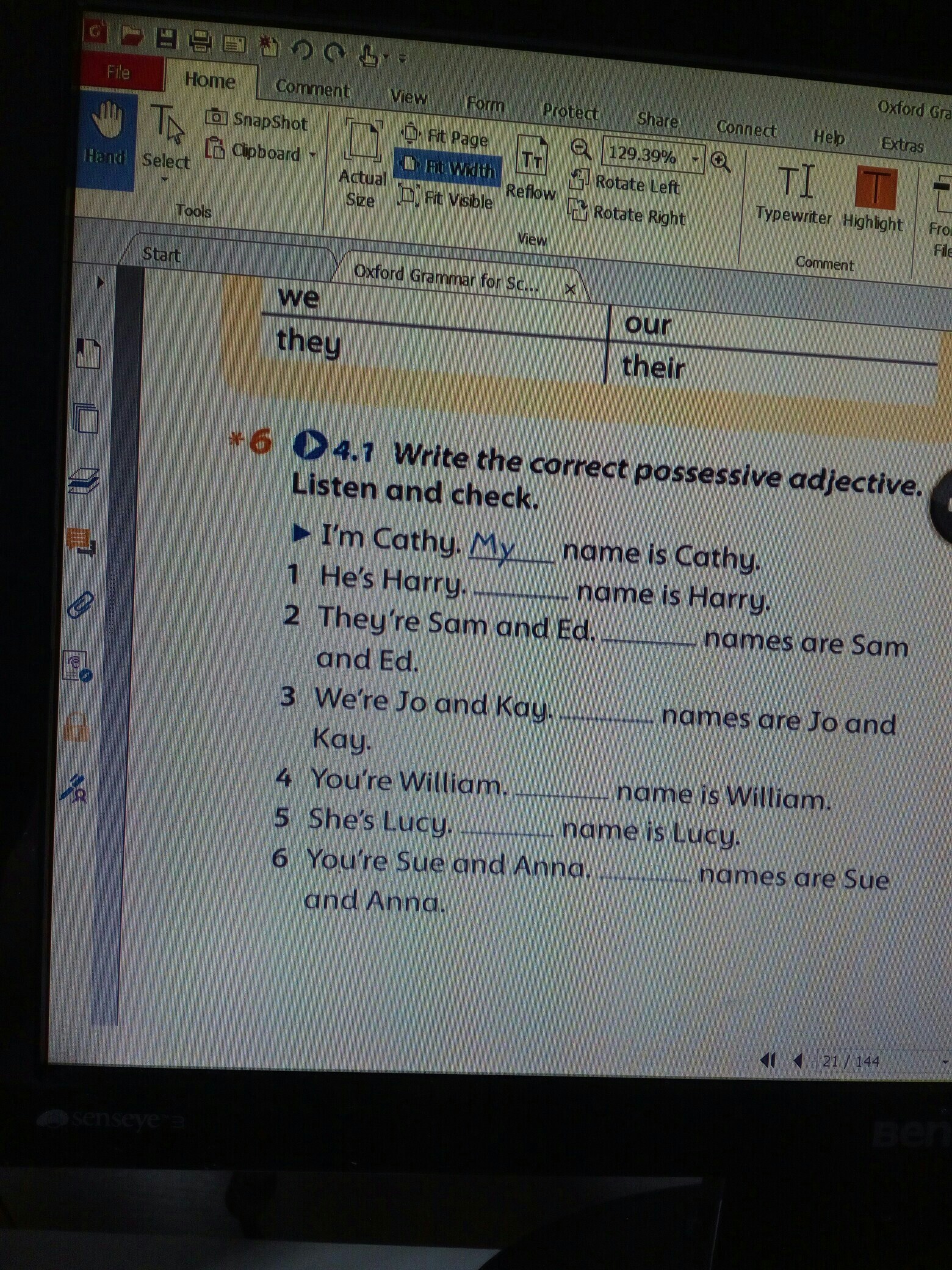952x1270 pixels.
Task: Go to the previous page
Action: click(x=797, y=1061)
